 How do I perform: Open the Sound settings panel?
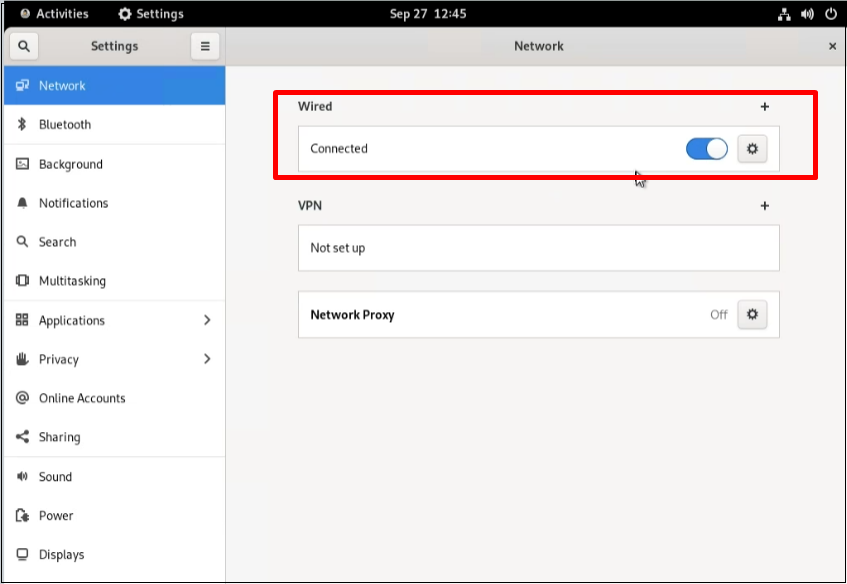55,477
